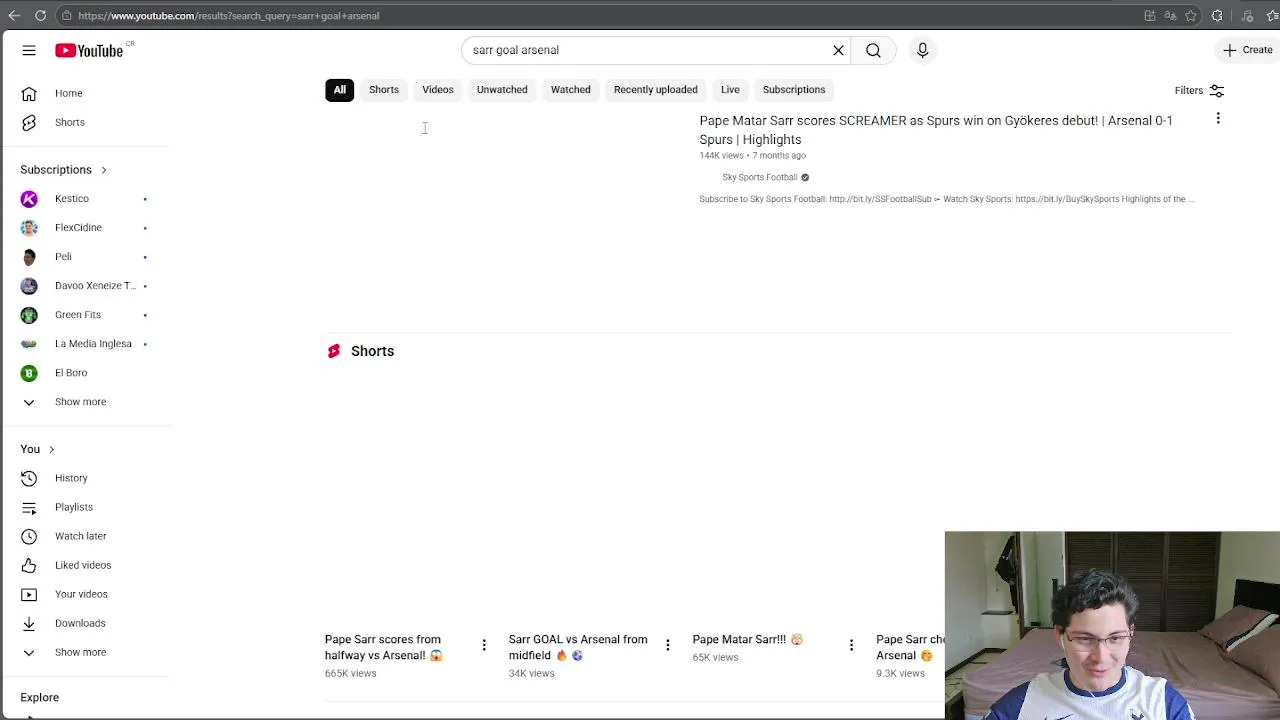Bookmark page with star icon
This screenshot has height=720, width=1280.
1191,16
